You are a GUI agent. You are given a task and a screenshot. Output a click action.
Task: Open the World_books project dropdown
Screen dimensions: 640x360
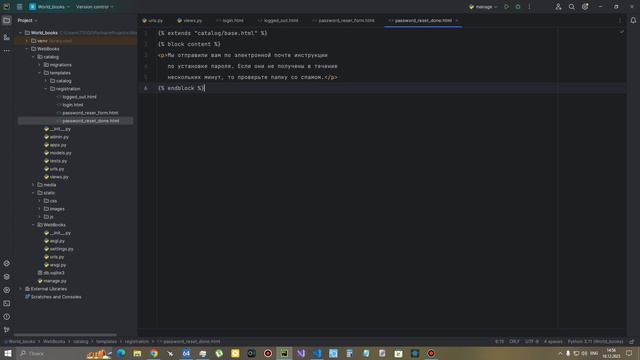pyautogui.click(x=49, y=7)
